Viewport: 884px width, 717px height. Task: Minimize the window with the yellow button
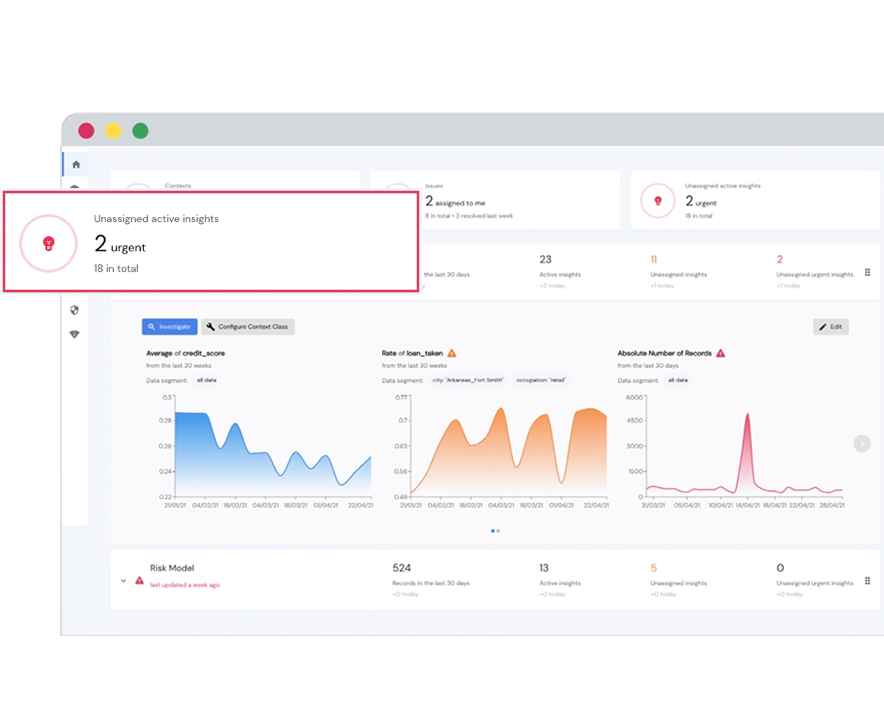[x=113, y=131]
